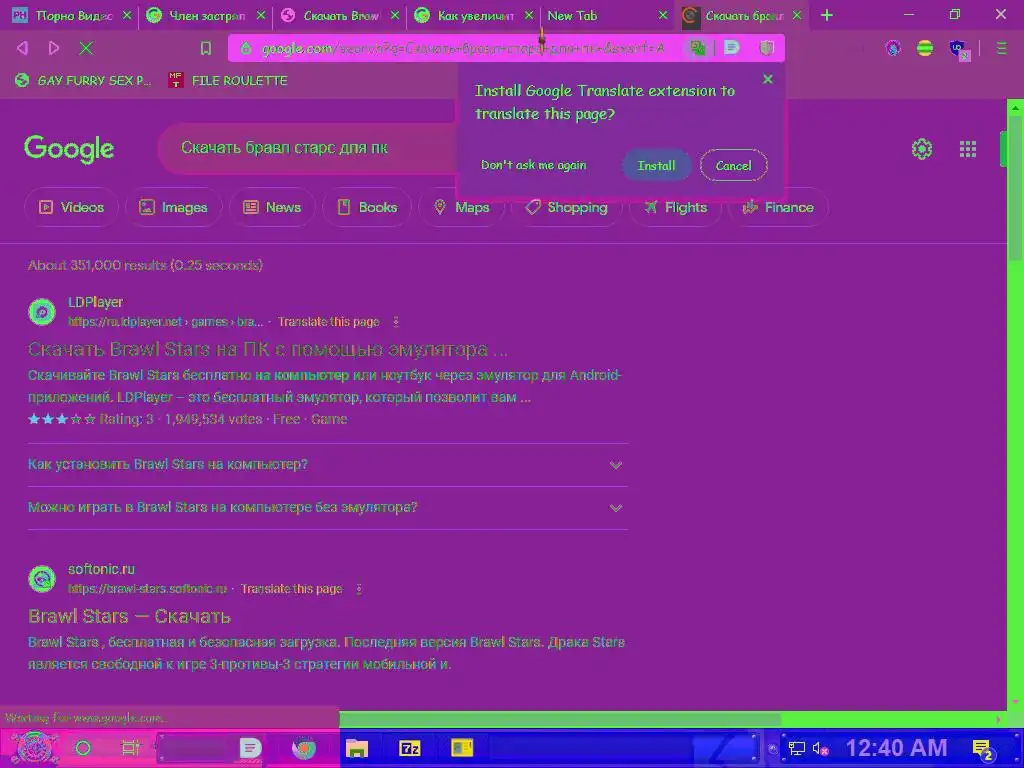Close the Google Translate install popup

(x=768, y=79)
